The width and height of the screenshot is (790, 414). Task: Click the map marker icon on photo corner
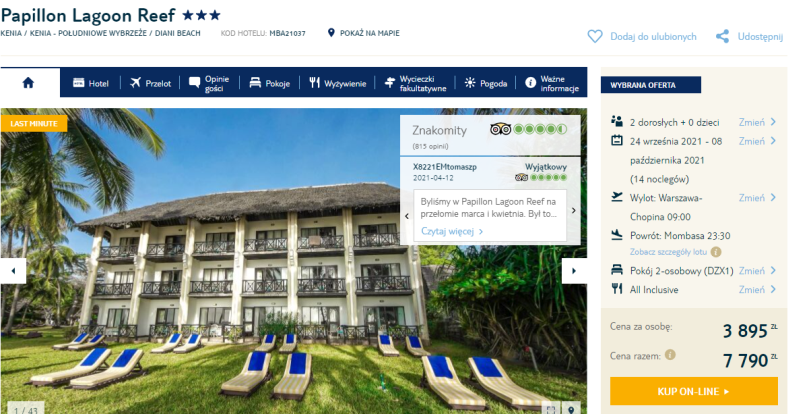coord(571,409)
